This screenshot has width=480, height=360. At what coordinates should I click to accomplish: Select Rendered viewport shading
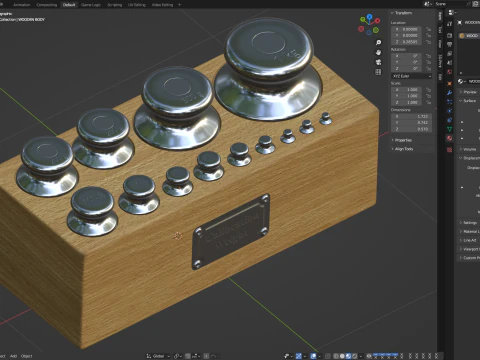click(x=355, y=356)
